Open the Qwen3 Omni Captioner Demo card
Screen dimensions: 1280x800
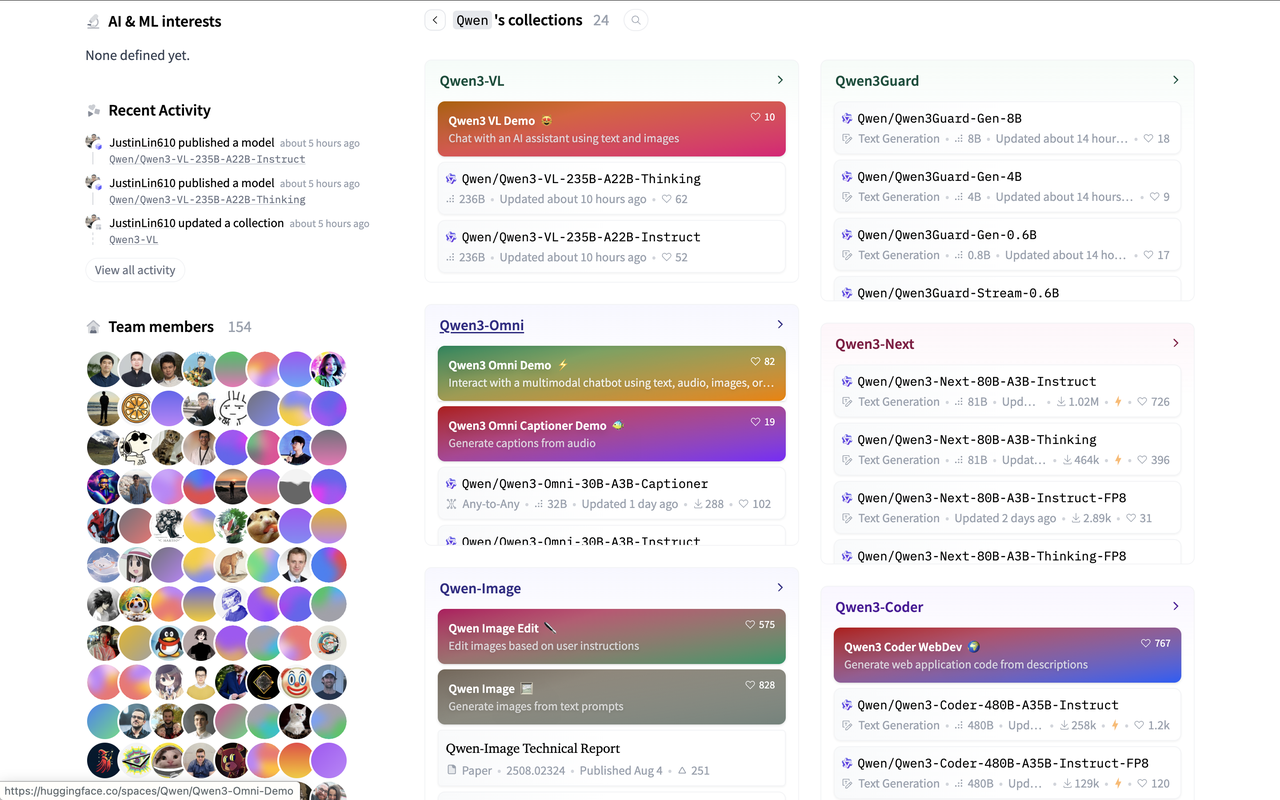[611, 433]
